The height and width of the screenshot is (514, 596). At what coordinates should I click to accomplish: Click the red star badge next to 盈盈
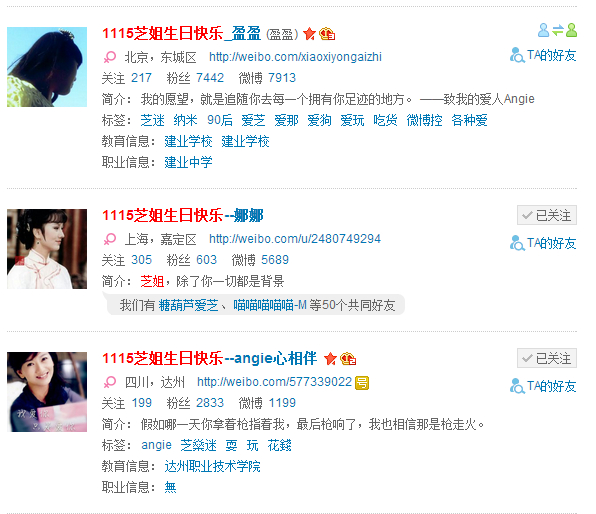click(309, 34)
